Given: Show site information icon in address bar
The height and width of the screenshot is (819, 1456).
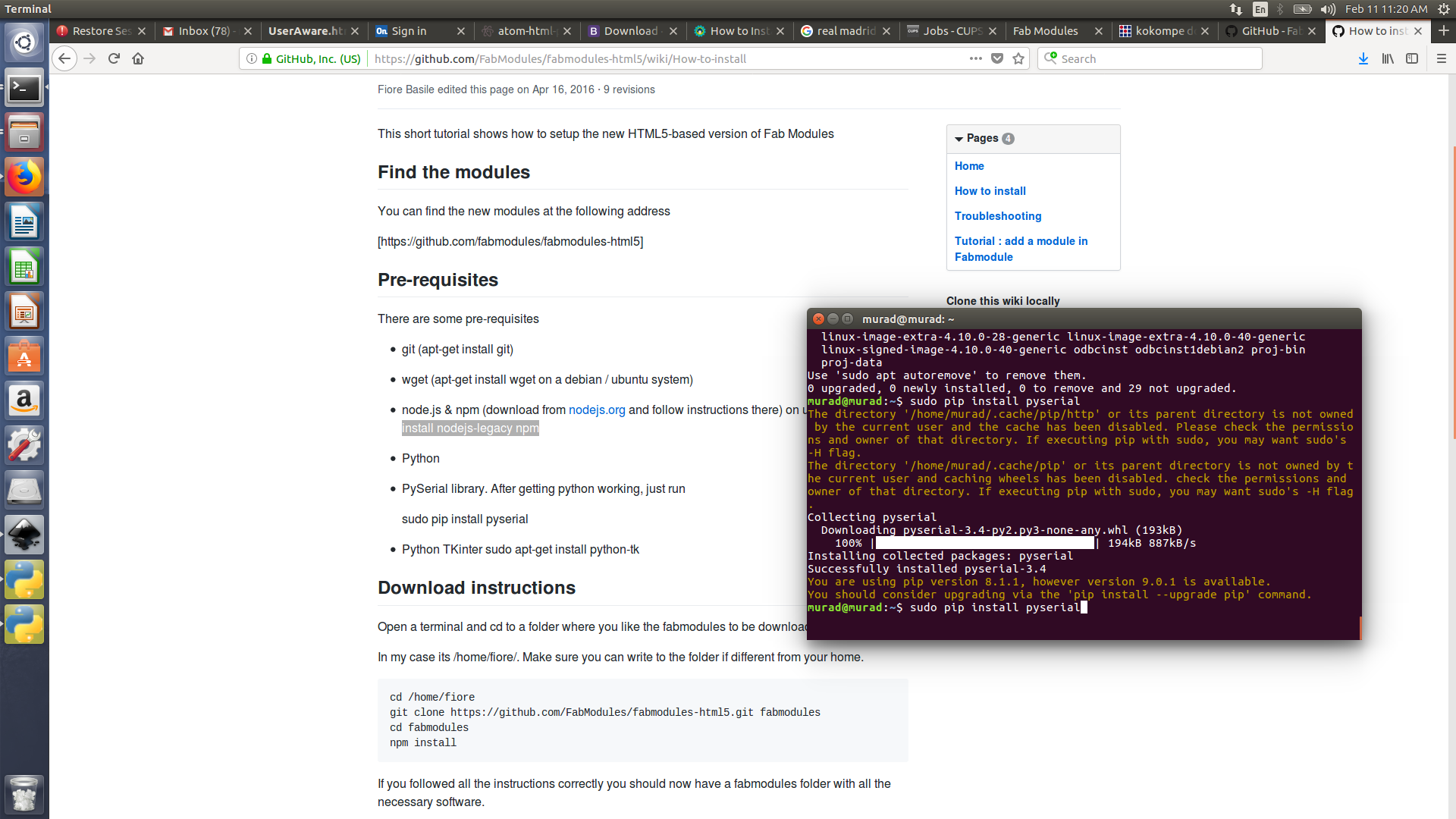Looking at the screenshot, I should point(252,58).
